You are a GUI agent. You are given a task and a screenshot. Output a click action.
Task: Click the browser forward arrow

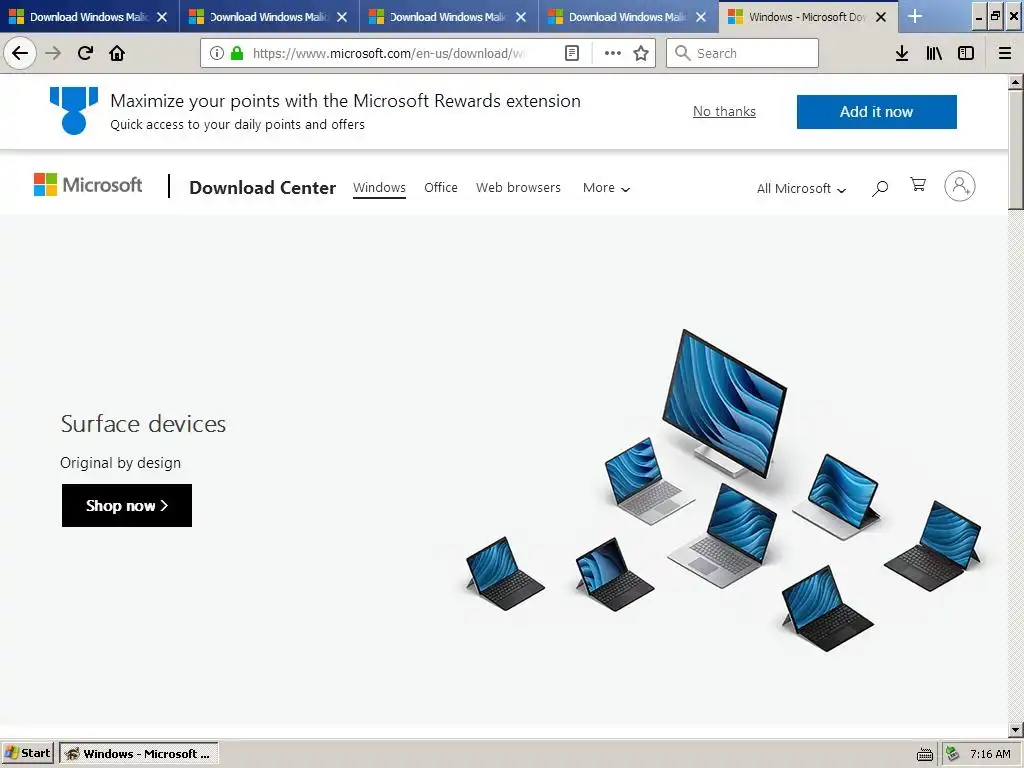click(54, 53)
